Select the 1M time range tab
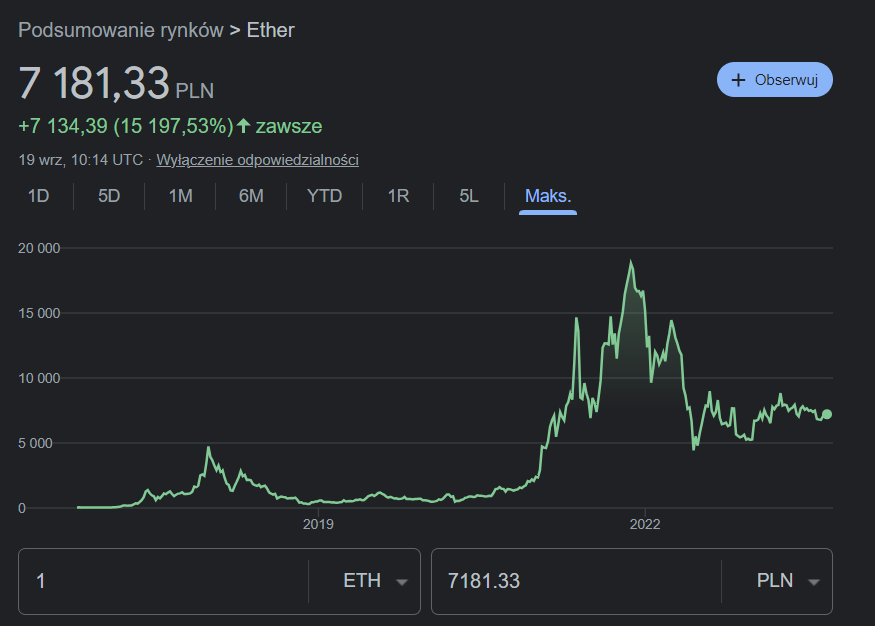Image resolution: width=875 pixels, height=626 pixels. (x=180, y=196)
